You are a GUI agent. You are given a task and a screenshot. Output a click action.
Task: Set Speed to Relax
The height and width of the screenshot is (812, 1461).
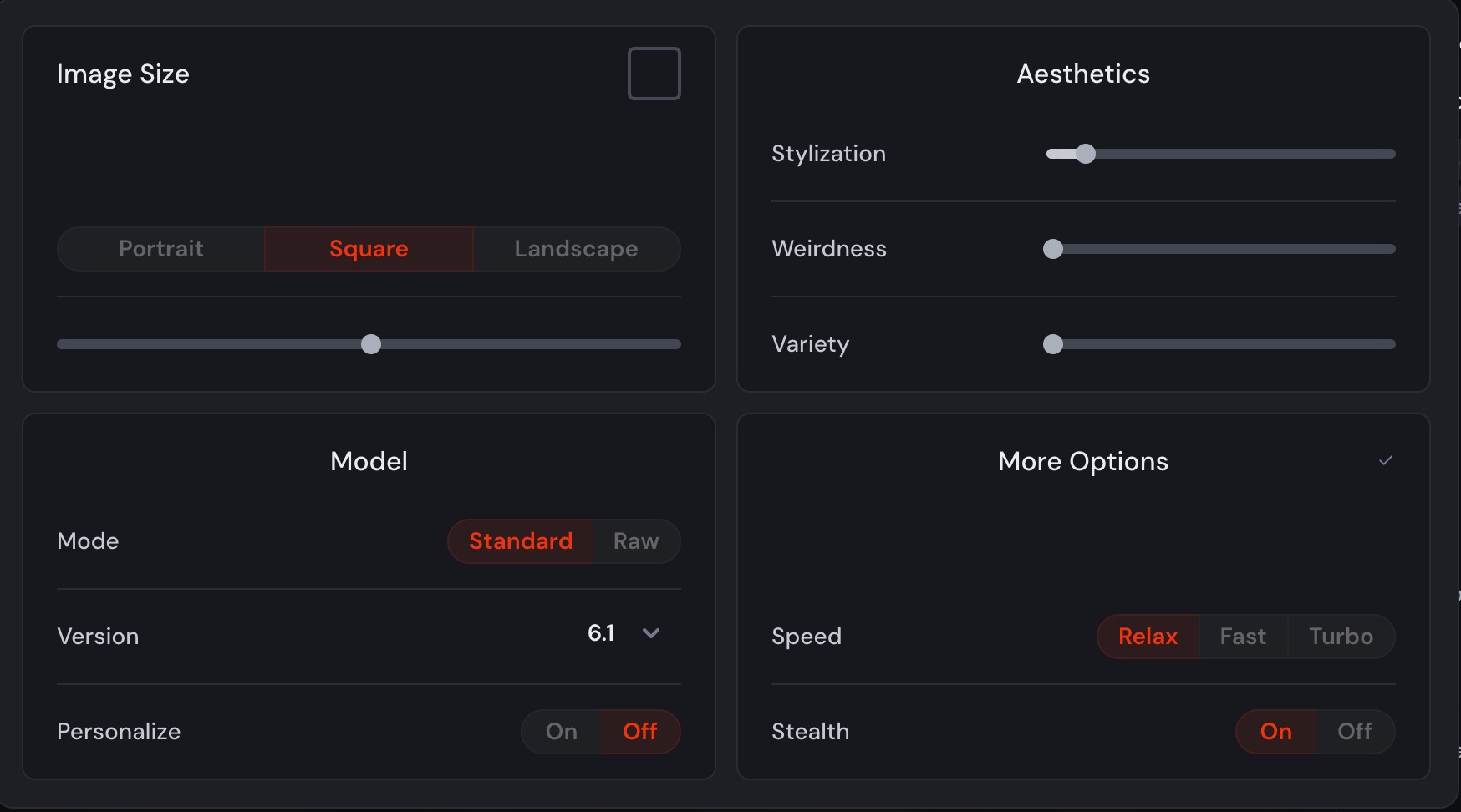[1148, 637]
